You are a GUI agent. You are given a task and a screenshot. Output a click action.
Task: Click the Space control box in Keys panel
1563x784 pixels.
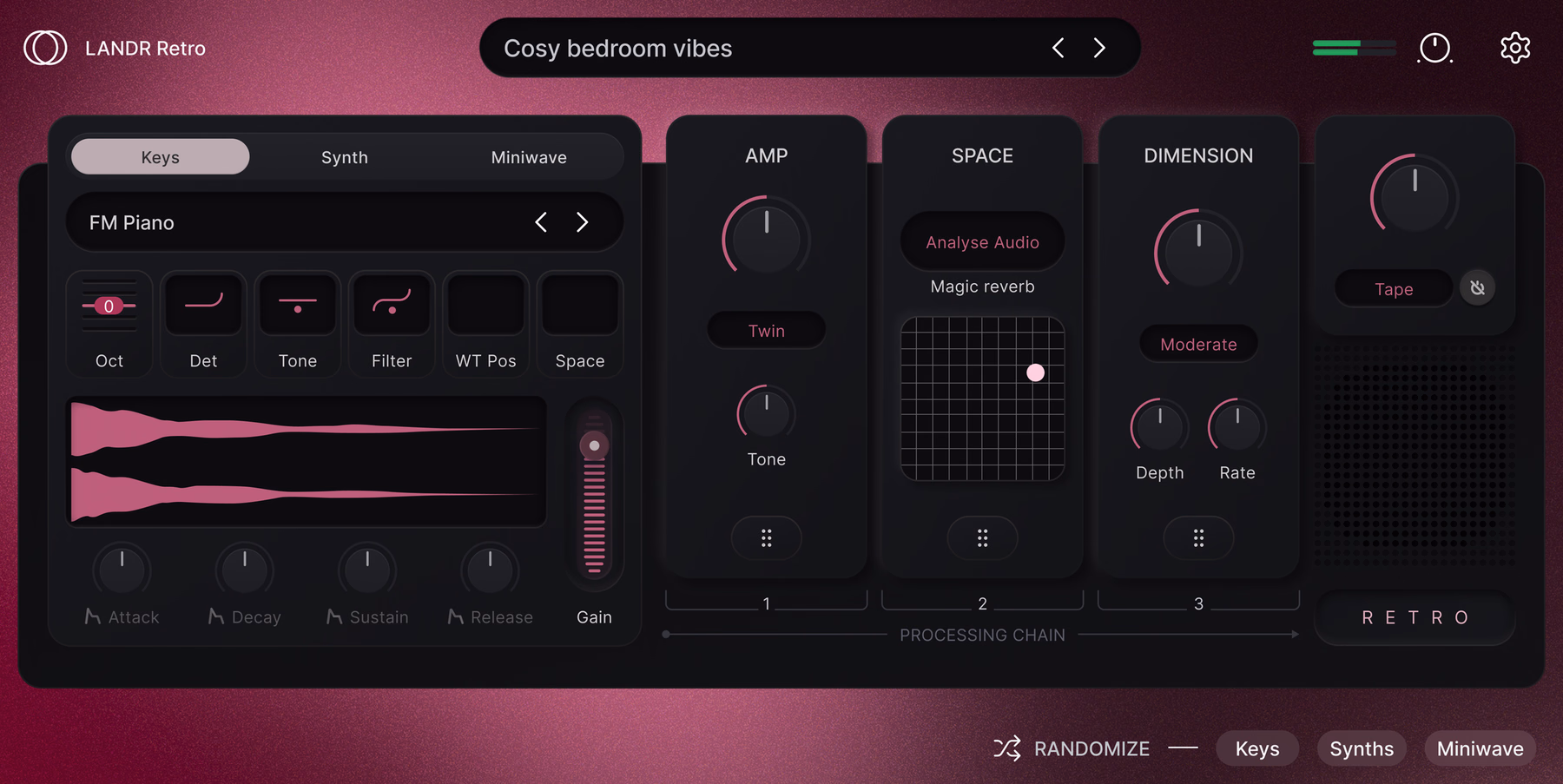click(580, 304)
